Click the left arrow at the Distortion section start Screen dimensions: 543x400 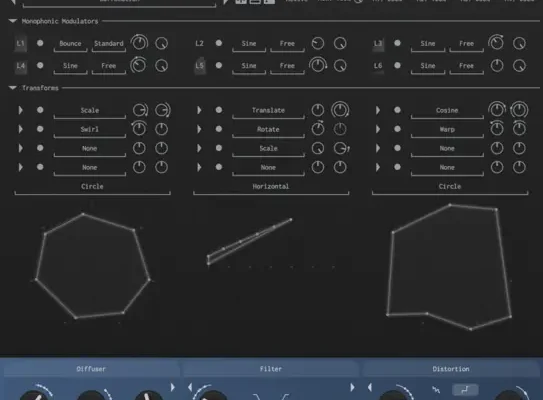[x=370, y=387]
